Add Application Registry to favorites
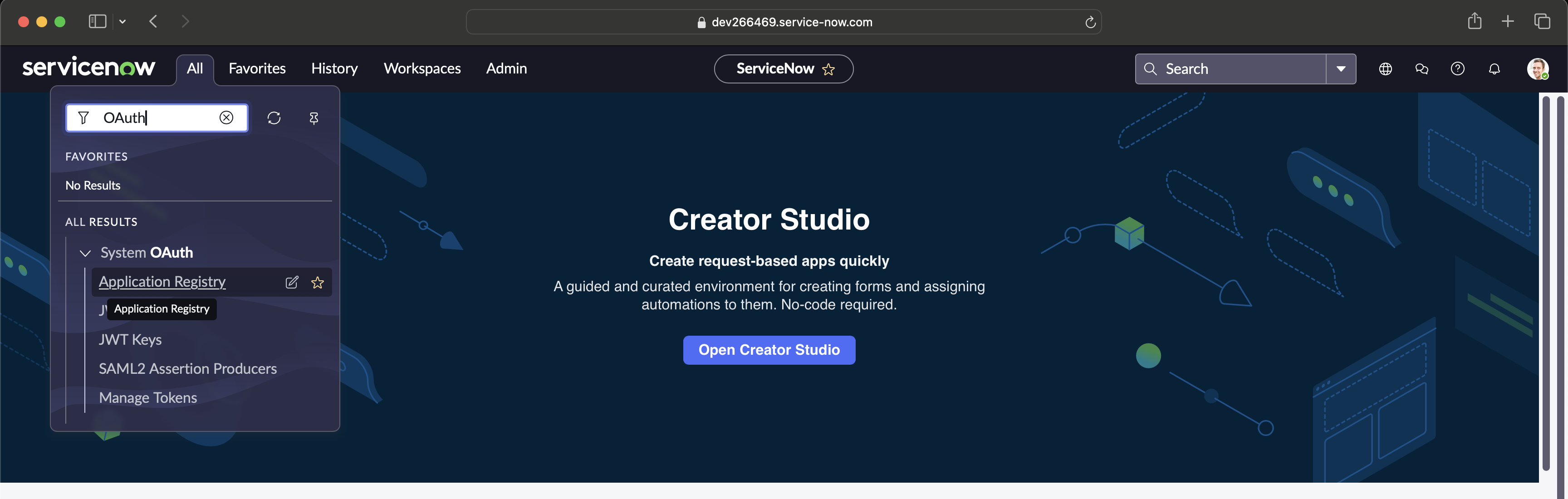Image resolution: width=1568 pixels, height=499 pixels. [317, 282]
